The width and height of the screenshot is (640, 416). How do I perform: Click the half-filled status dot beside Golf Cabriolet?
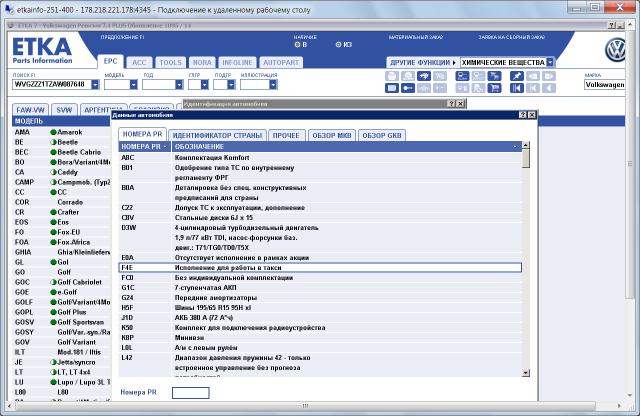53,282
